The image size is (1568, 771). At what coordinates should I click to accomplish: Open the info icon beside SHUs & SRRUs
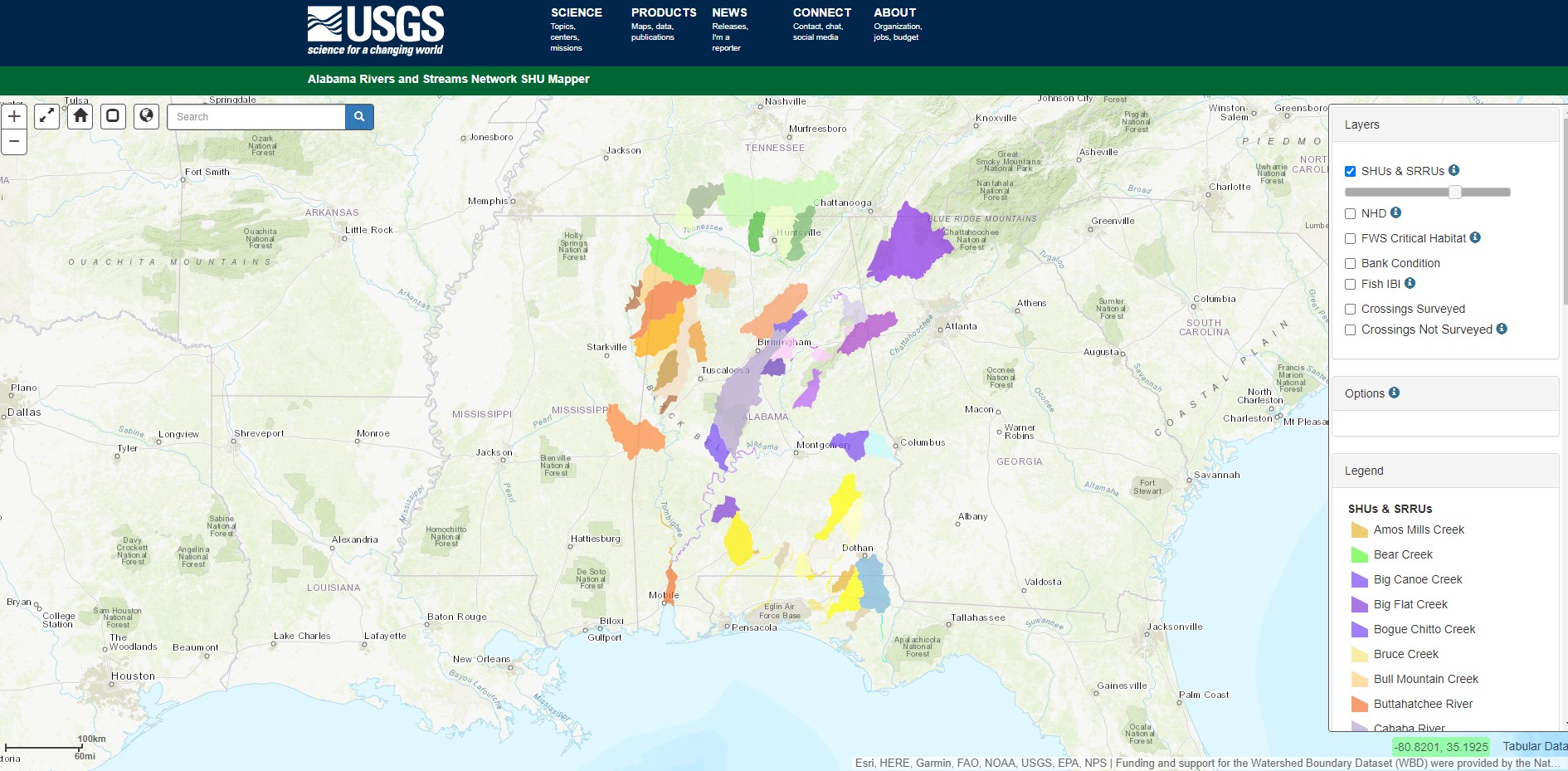click(x=1454, y=171)
